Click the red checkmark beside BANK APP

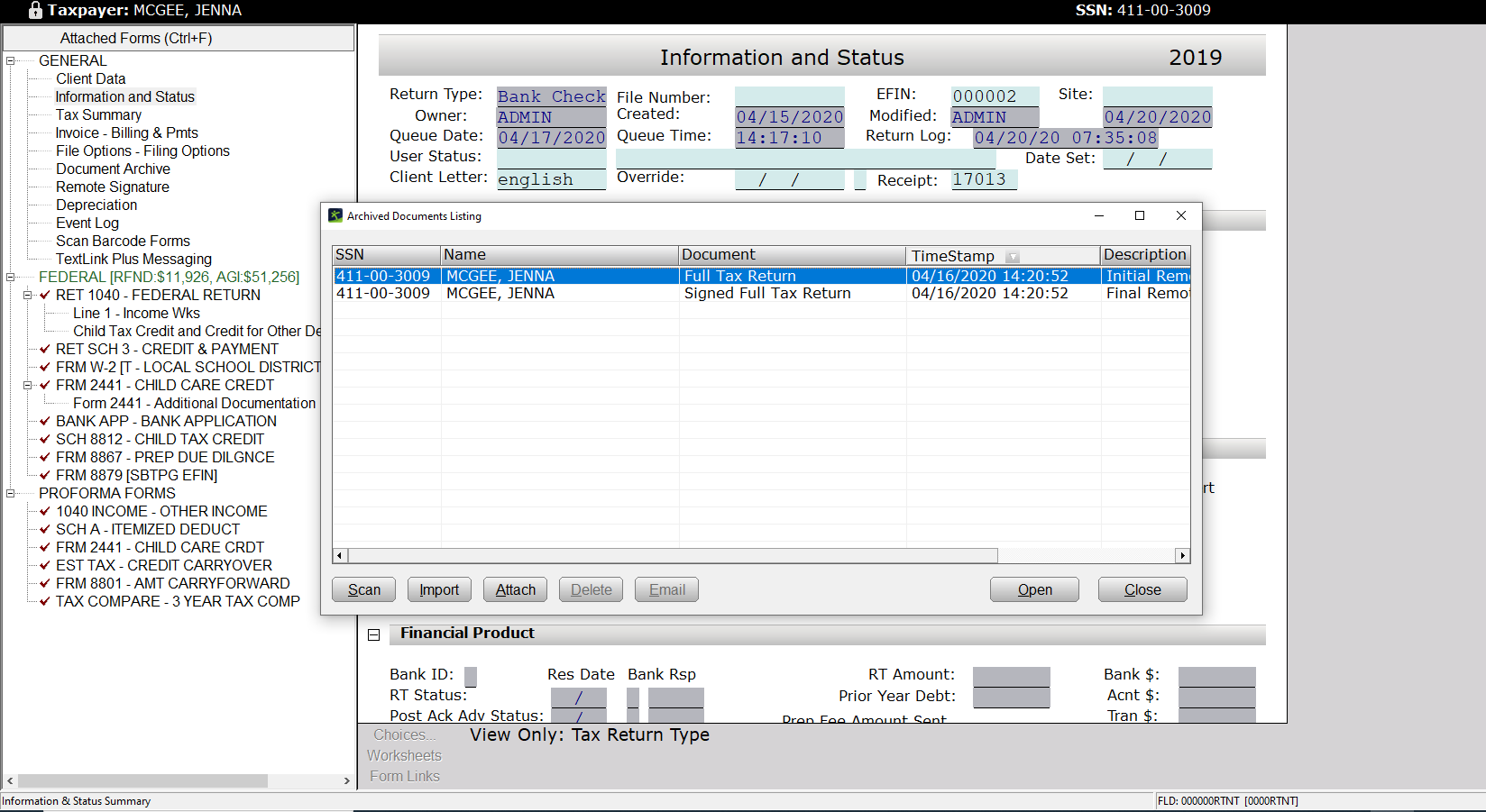click(45, 421)
